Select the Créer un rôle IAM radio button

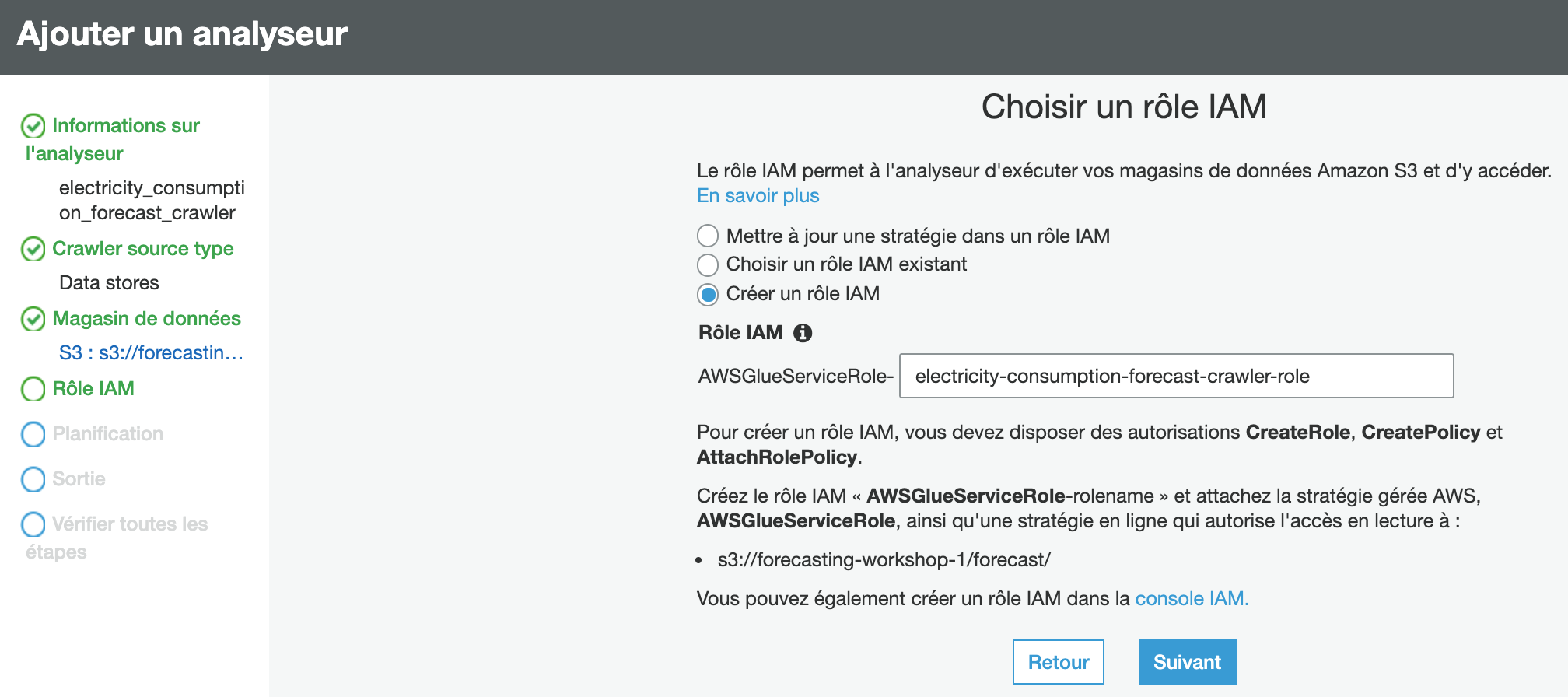click(x=708, y=295)
